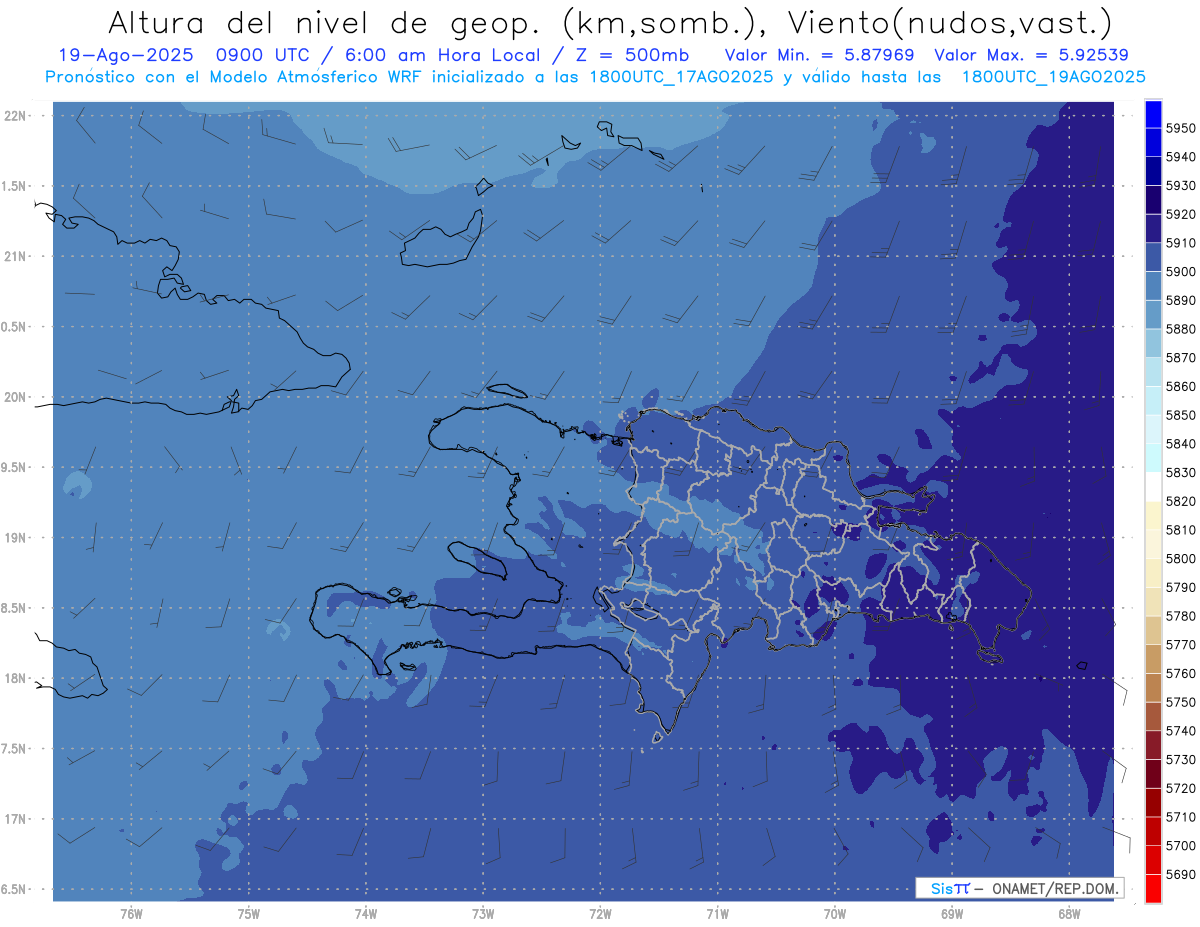Screen dimensions: 1200x927
Task: Click the 5890 color scale label
Action: (x=1180, y=300)
